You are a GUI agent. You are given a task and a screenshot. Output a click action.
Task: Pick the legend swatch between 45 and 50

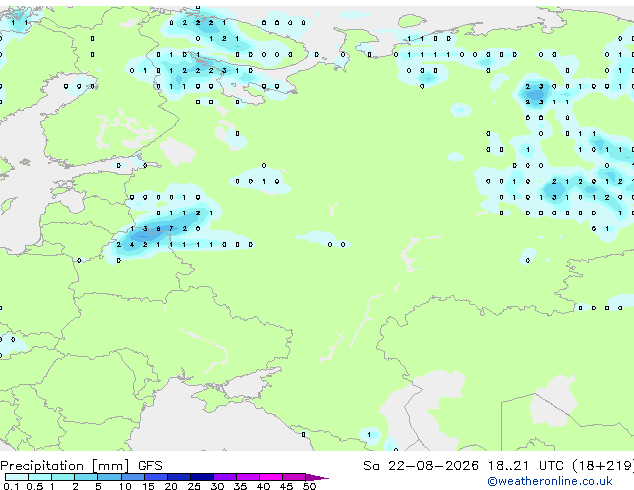(294, 477)
